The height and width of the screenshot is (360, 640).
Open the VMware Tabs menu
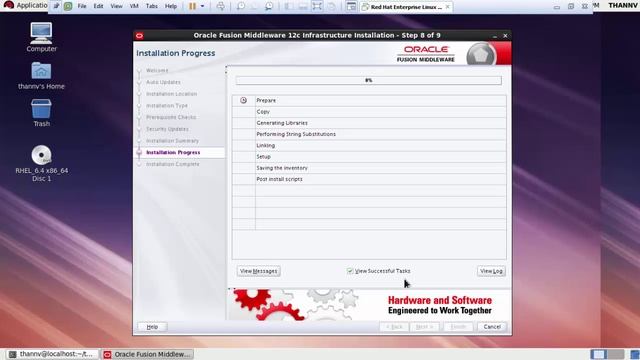pos(152,6)
